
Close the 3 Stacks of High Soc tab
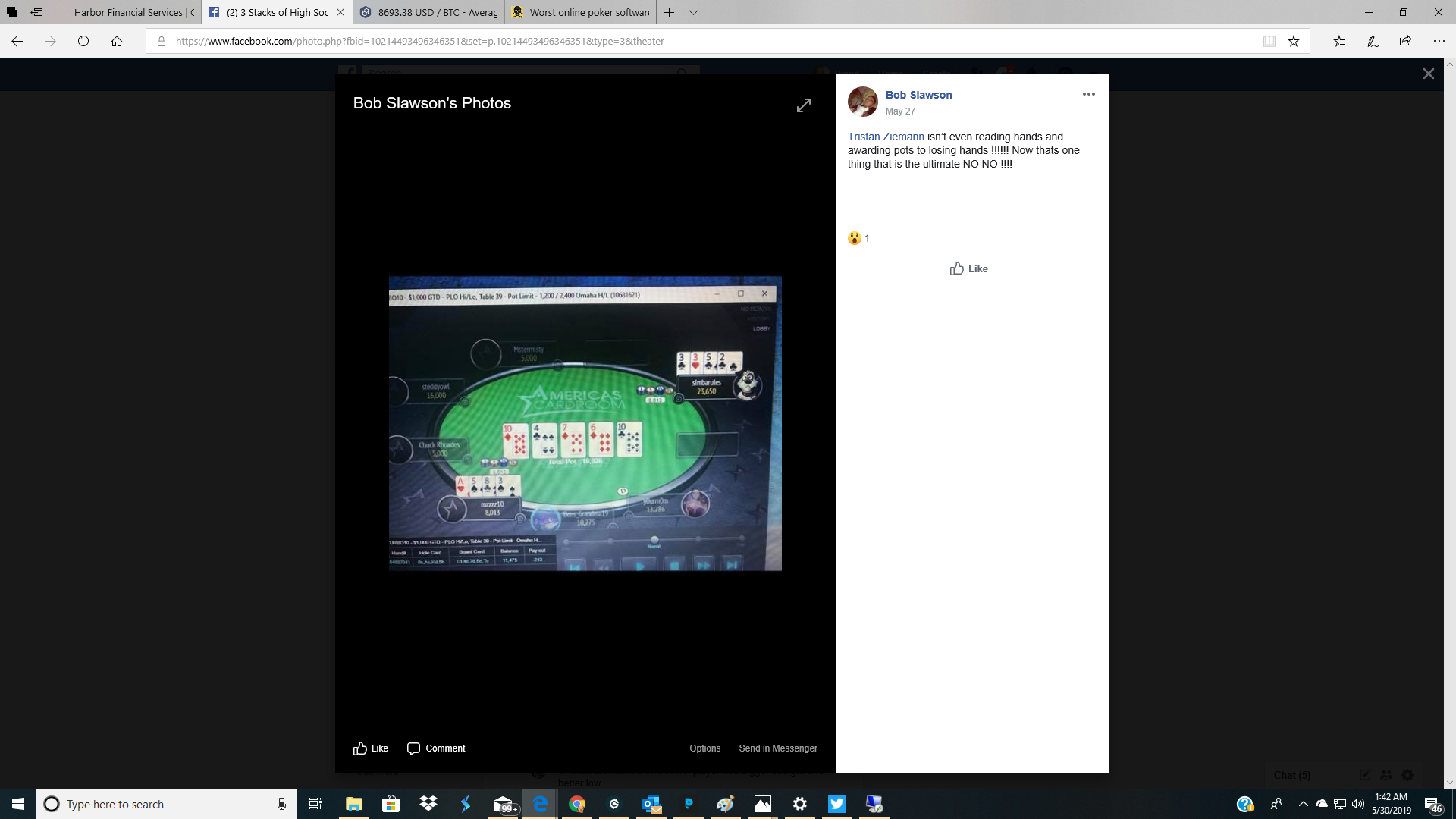coord(340,12)
